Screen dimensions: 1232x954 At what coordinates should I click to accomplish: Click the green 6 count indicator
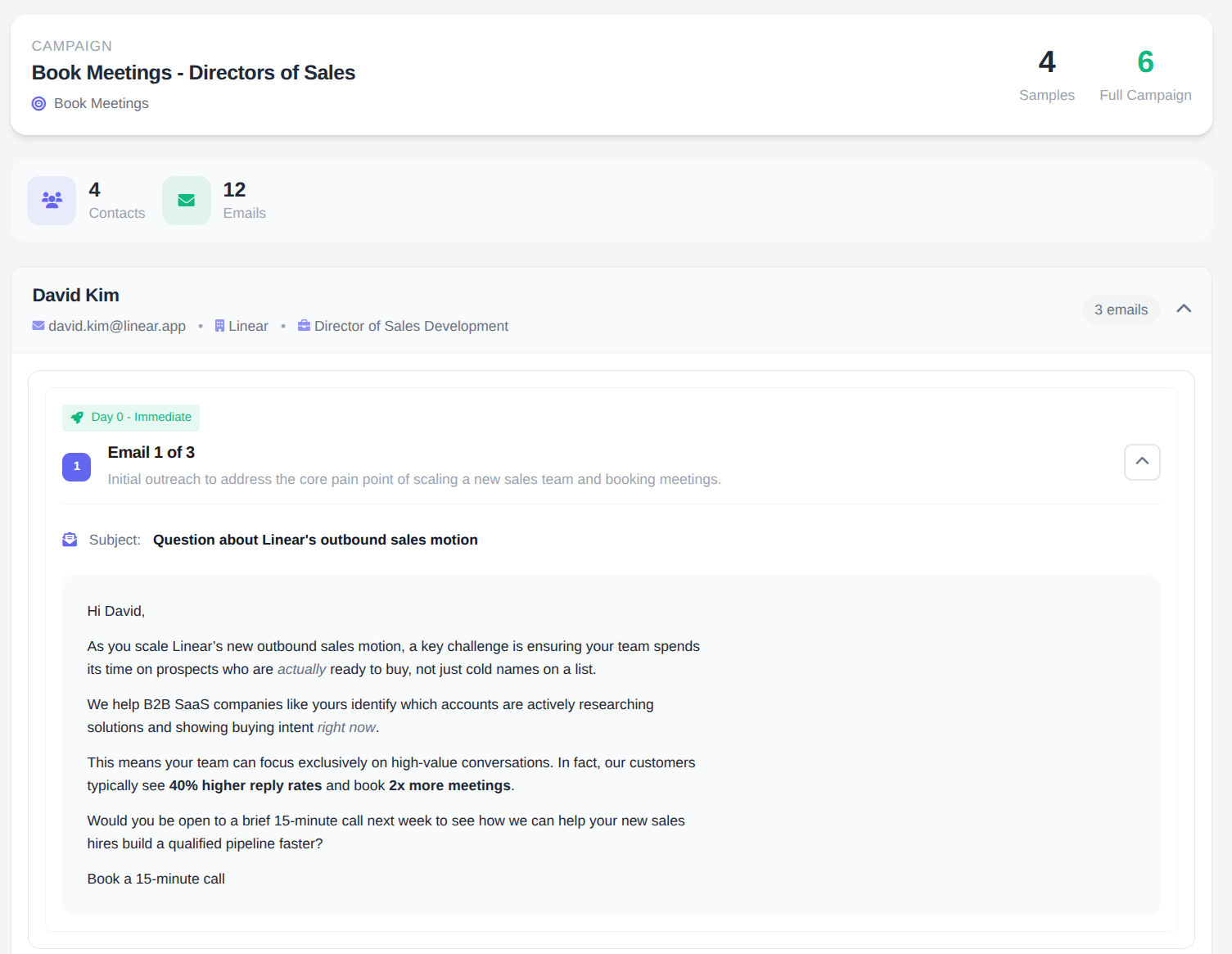tap(1145, 61)
